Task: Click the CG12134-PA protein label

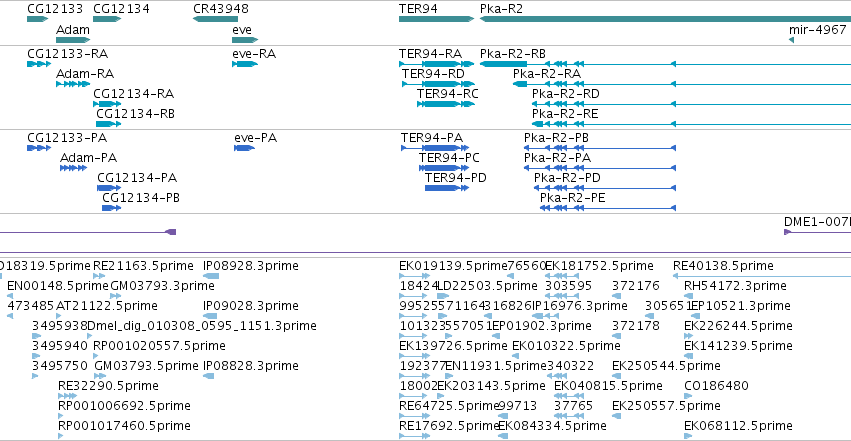Action: pyautogui.click(x=137, y=178)
